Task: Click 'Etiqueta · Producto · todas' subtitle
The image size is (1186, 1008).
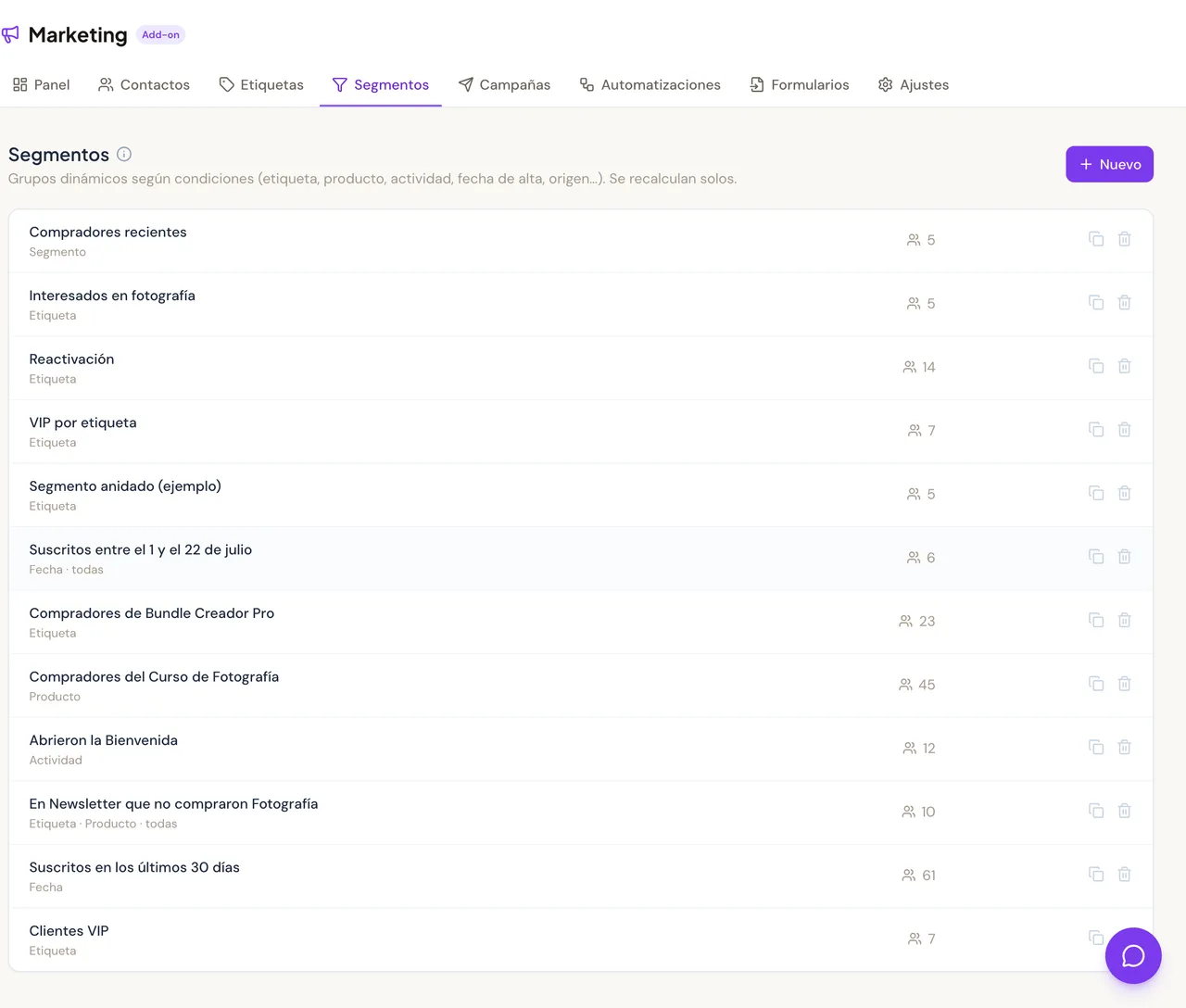Action: [x=103, y=824]
